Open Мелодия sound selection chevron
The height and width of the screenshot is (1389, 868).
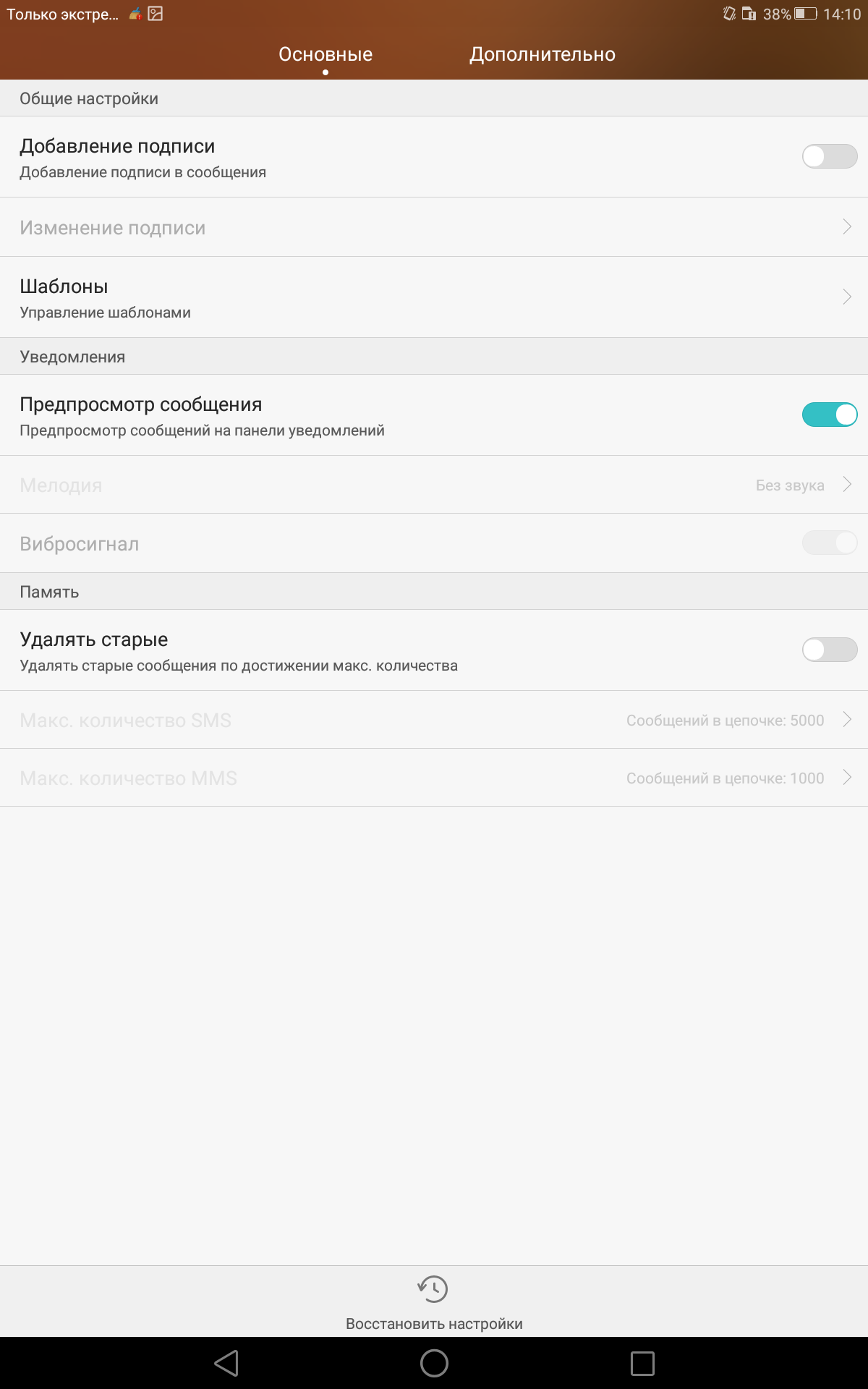(847, 484)
